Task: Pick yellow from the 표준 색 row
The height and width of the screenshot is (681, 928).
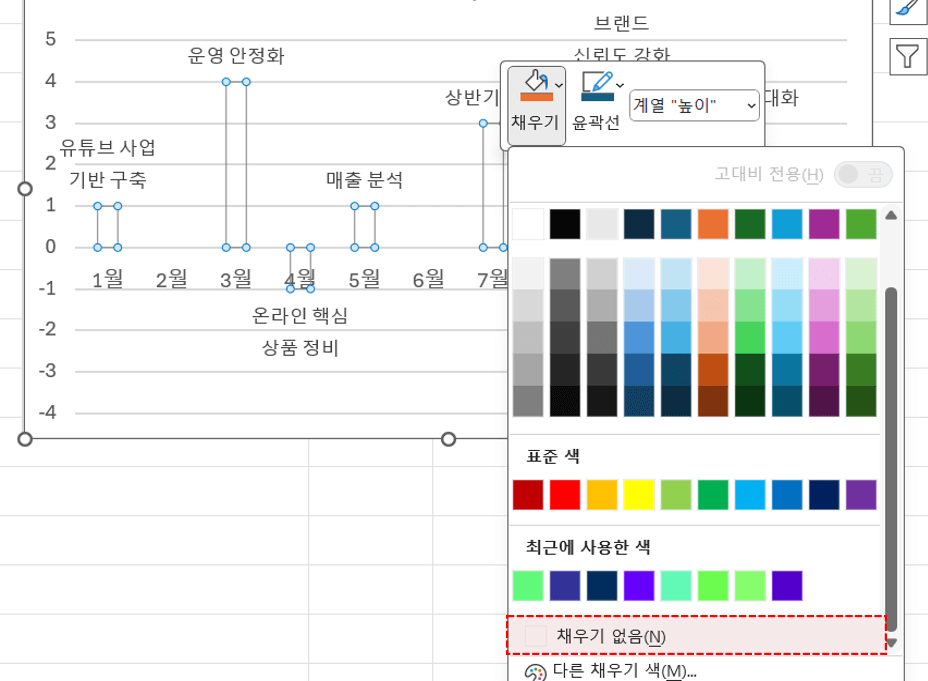Action: click(638, 494)
